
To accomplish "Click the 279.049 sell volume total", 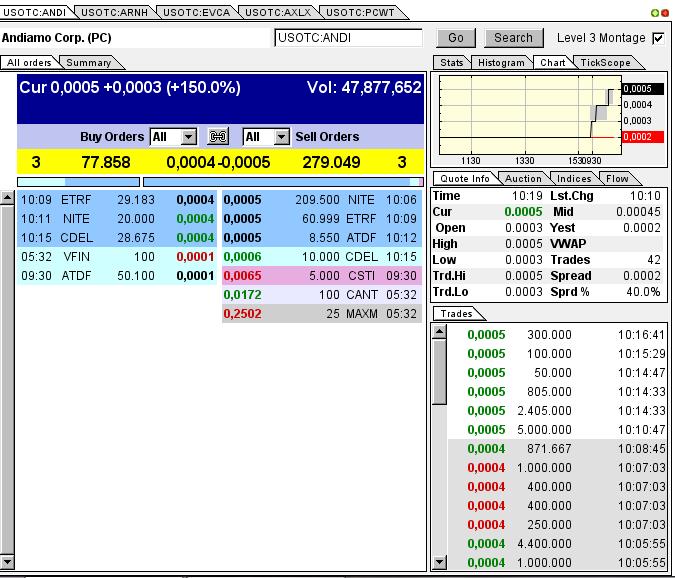I will coord(331,162).
